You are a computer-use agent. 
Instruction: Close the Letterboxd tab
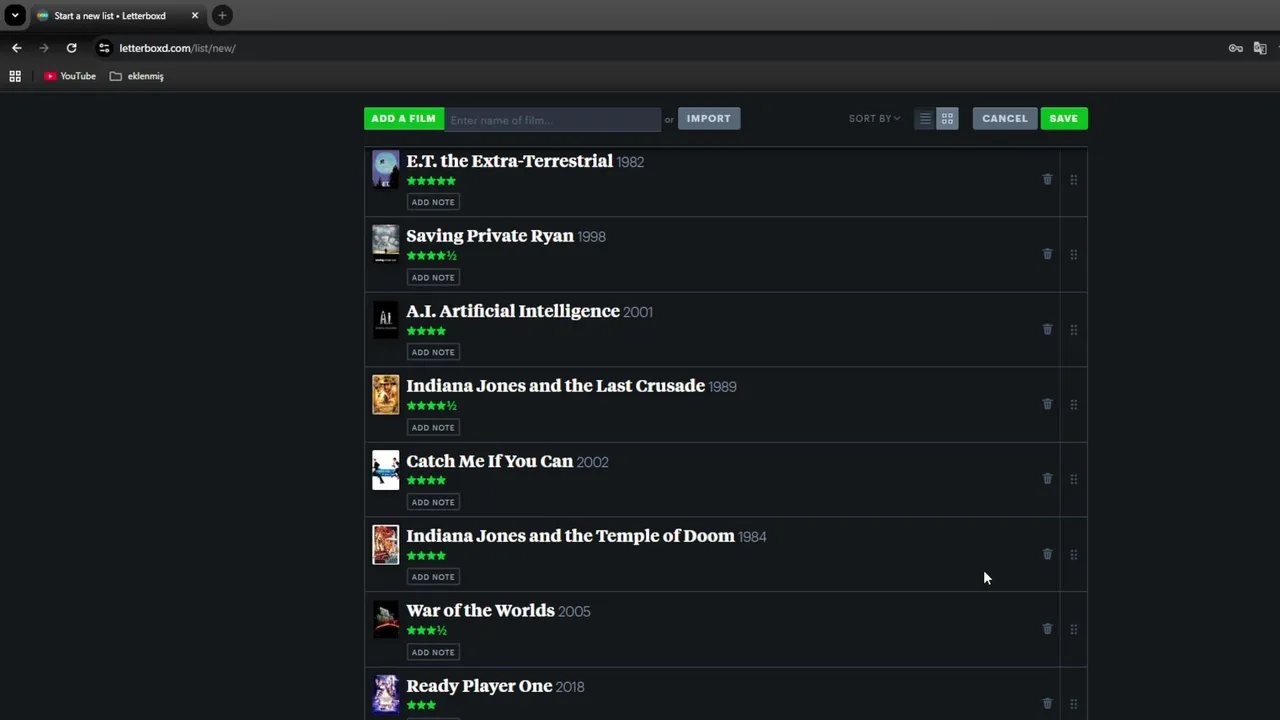pyautogui.click(x=195, y=16)
